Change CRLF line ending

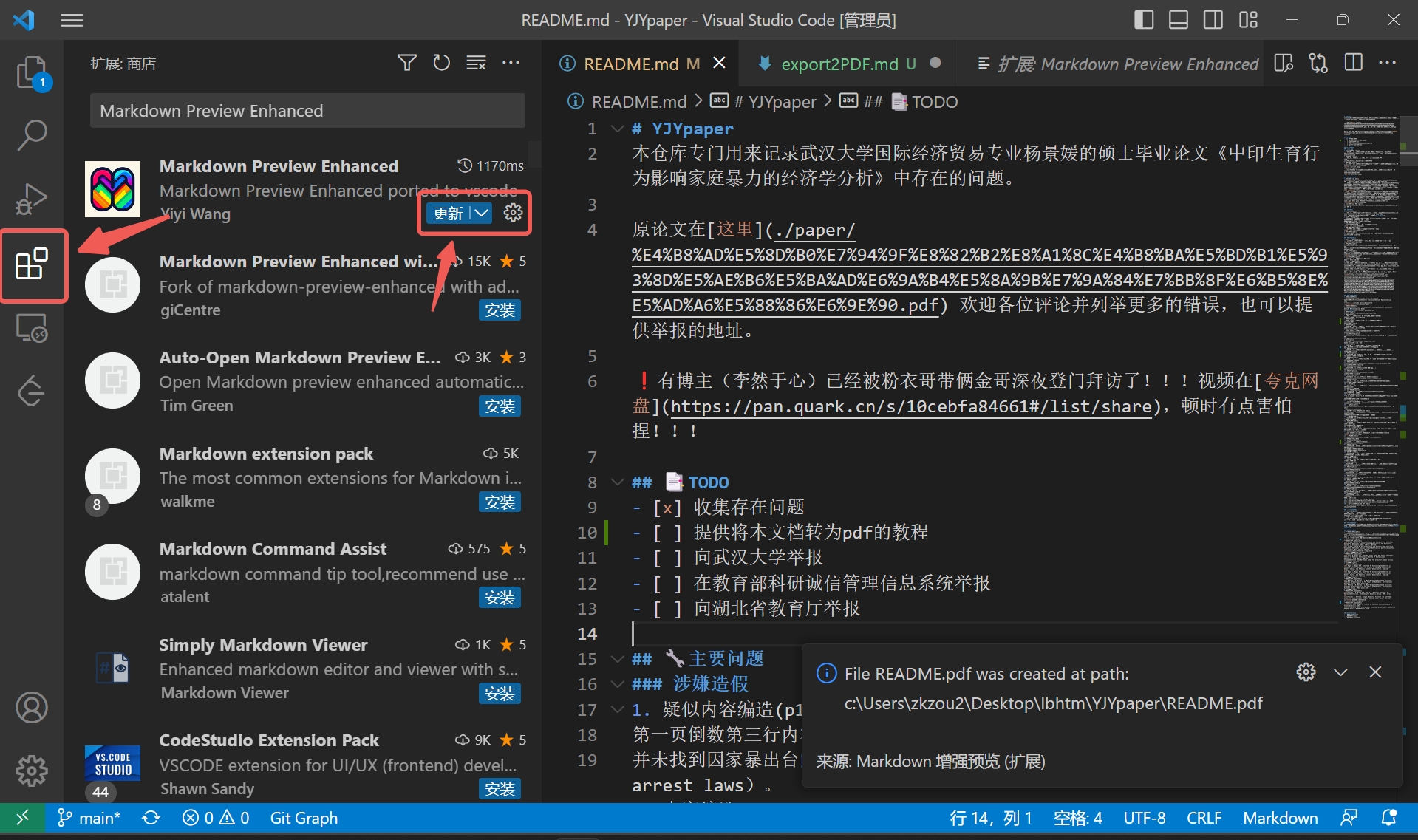point(1204,818)
